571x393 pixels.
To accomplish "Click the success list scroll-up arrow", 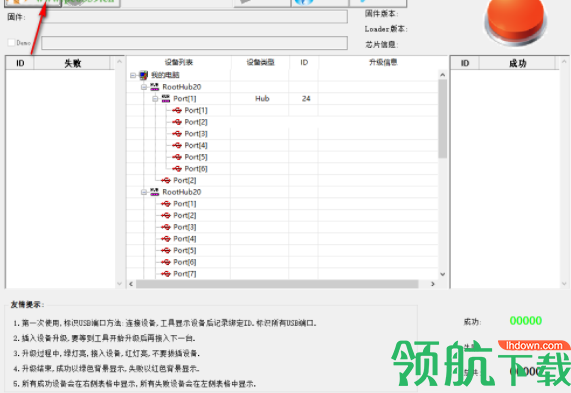I will click(564, 62).
